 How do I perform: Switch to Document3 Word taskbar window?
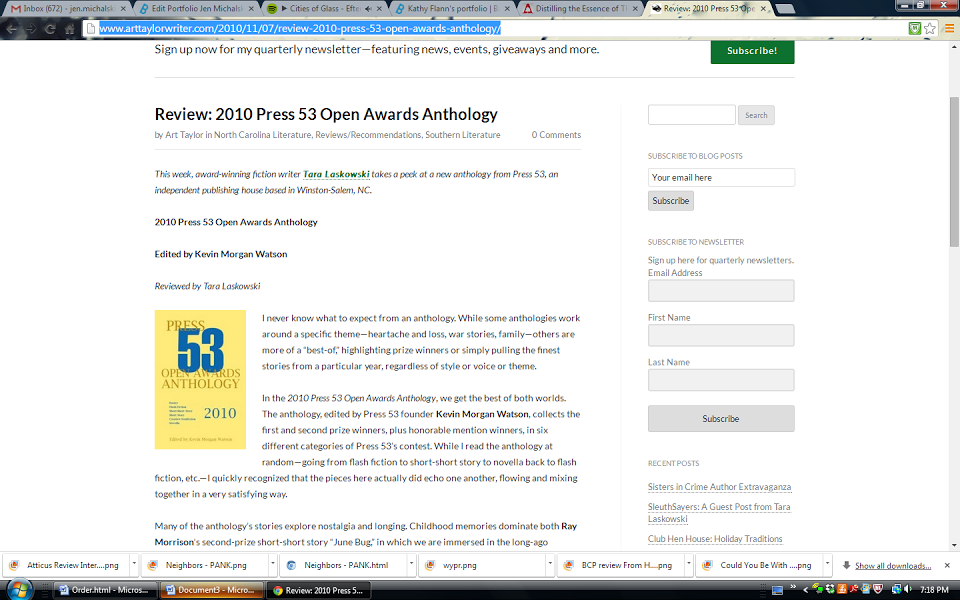coord(212,590)
